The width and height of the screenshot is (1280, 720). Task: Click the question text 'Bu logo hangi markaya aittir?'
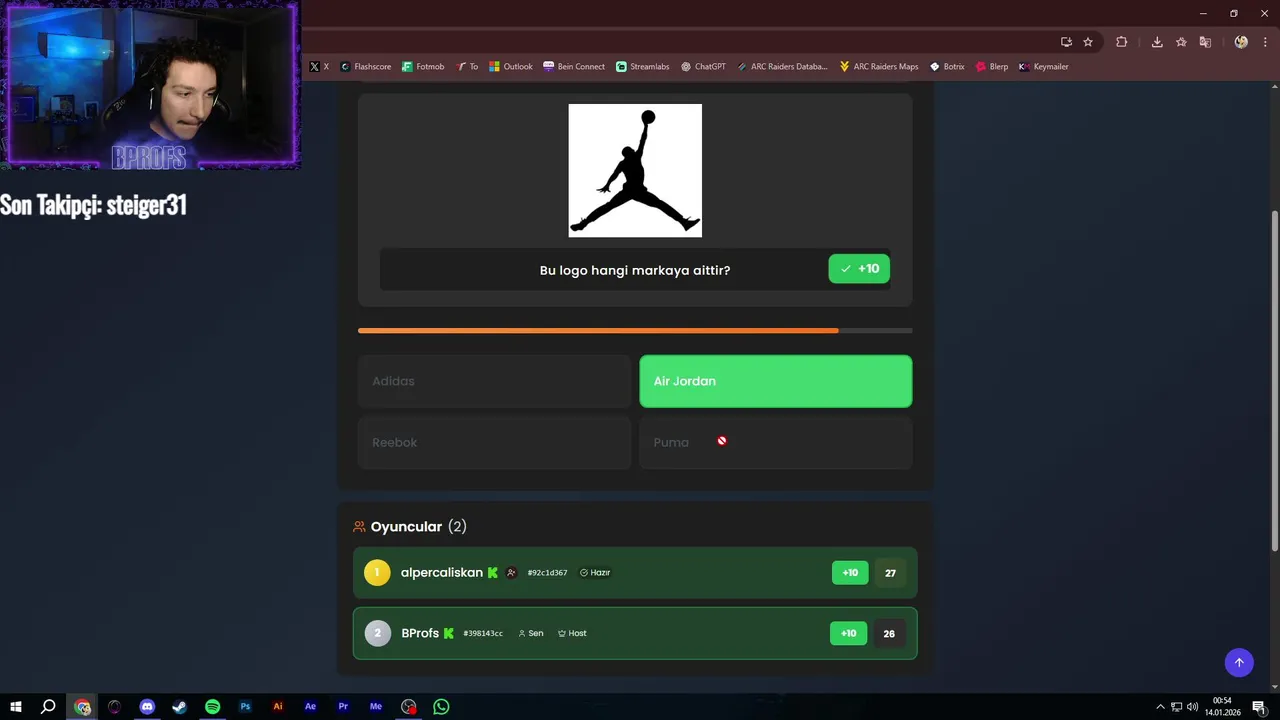(x=635, y=270)
